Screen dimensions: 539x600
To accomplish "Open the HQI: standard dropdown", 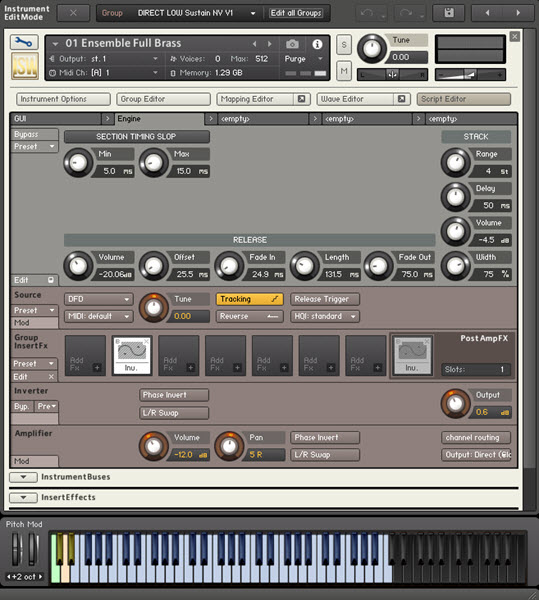I will pyautogui.click(x=325, y=316).
